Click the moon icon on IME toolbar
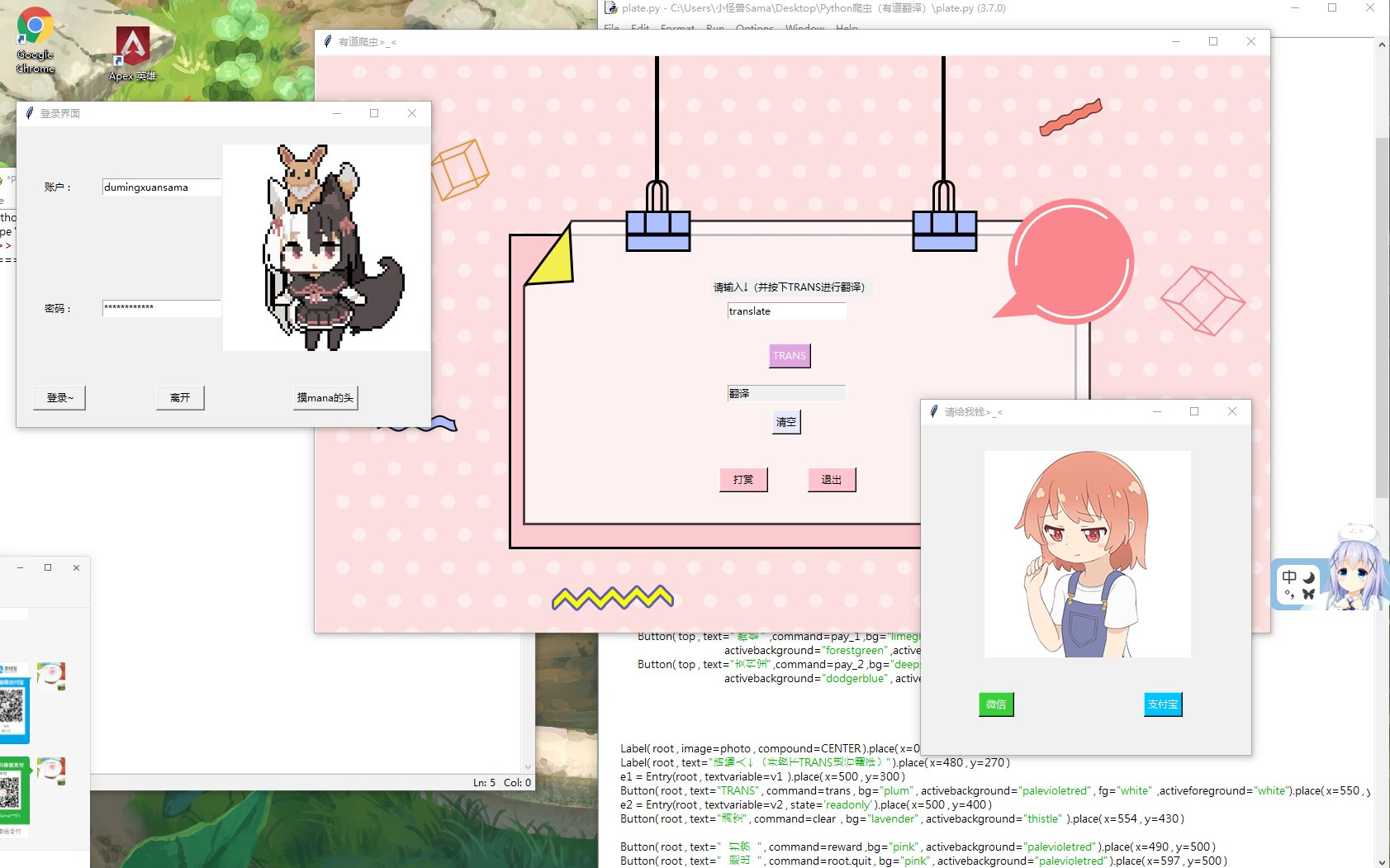This screenshot has width=1390, height=868. tap(1308, 576)
